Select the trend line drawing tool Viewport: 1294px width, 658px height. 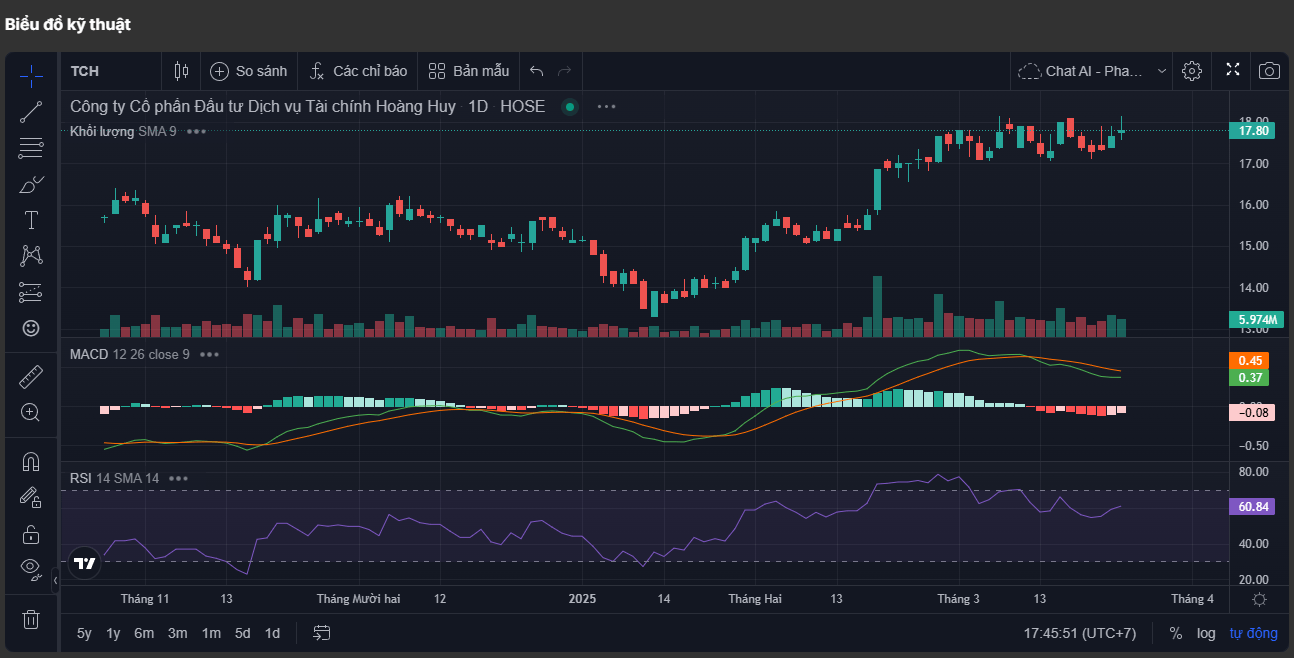[31, 112]
